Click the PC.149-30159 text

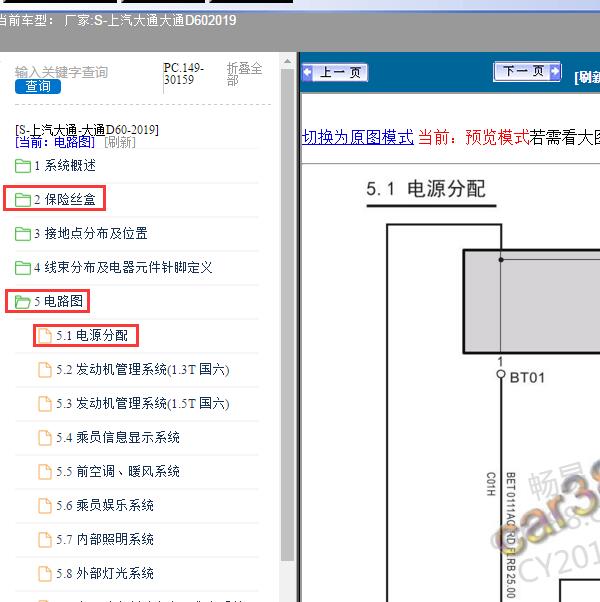click(183, 74)
